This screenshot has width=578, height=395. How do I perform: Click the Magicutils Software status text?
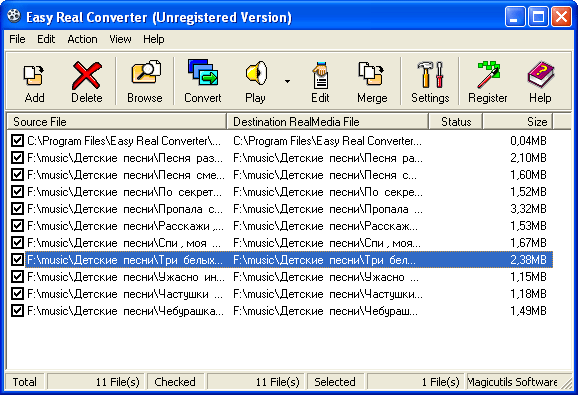pyautogui.click(x=512, y=382)
